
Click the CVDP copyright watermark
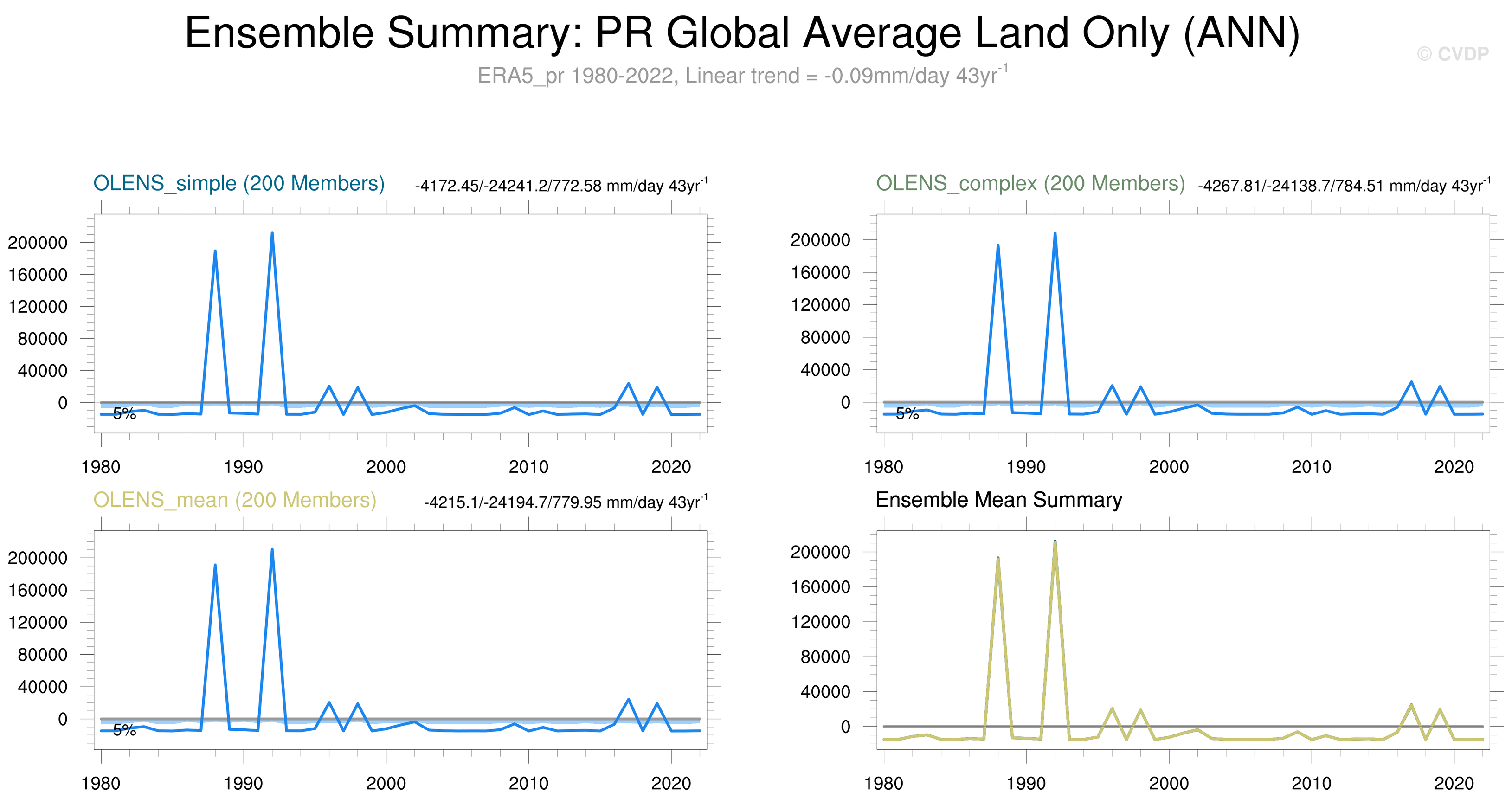point(1452,54)
